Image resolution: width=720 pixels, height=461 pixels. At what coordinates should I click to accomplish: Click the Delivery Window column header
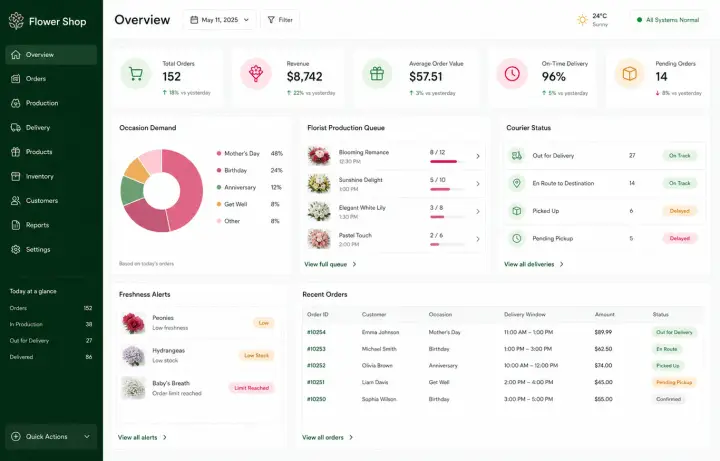click(524, 315)
